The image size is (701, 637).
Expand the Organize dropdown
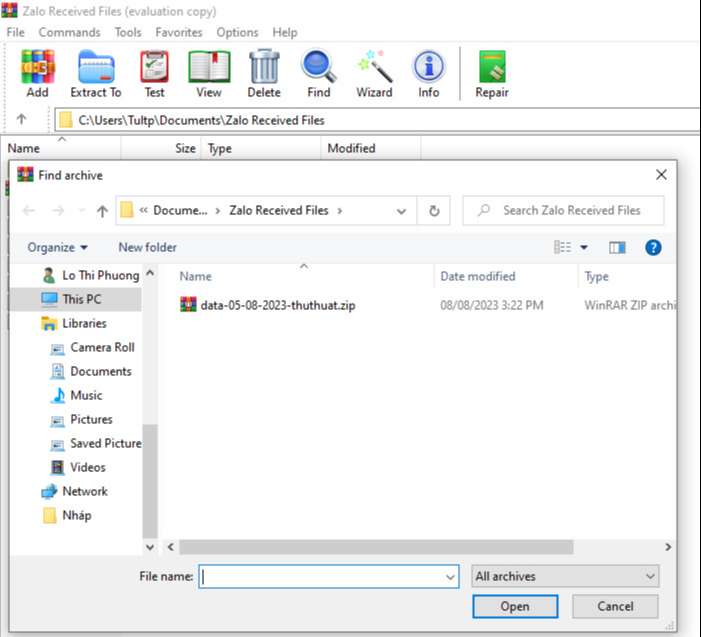(x=58, y=247)
